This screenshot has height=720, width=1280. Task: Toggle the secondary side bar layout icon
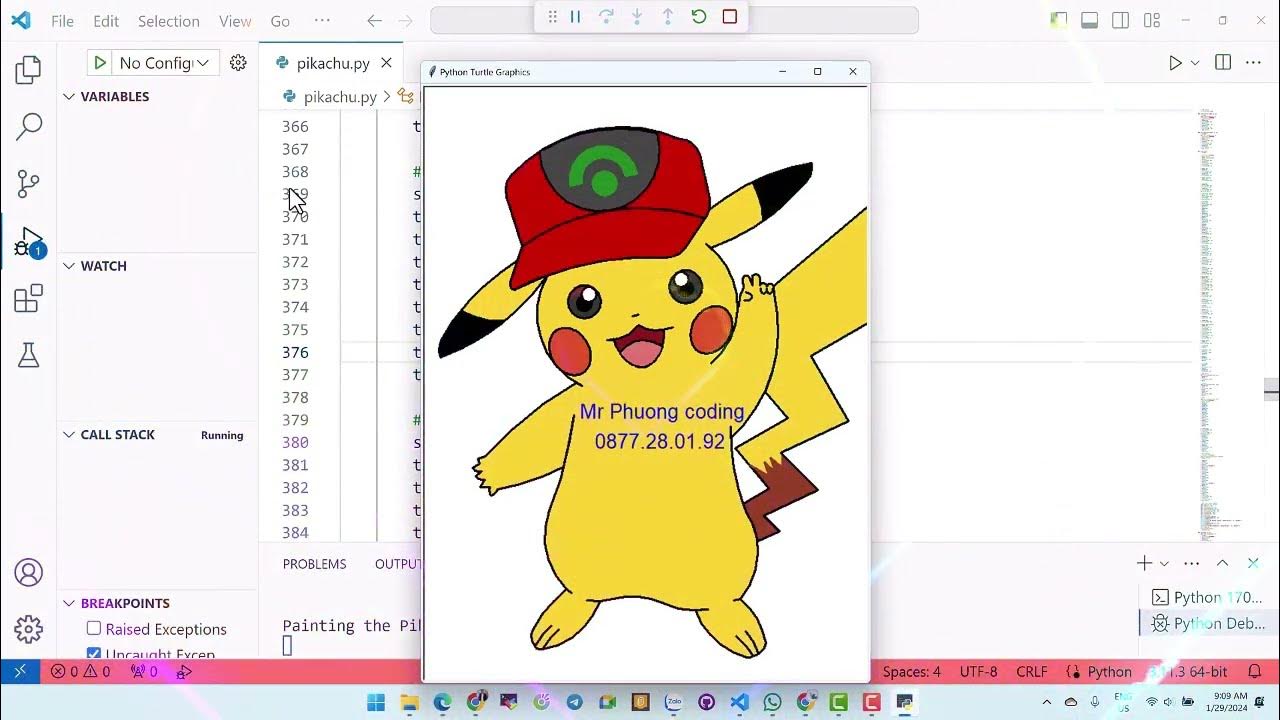tap(1121, 20)
